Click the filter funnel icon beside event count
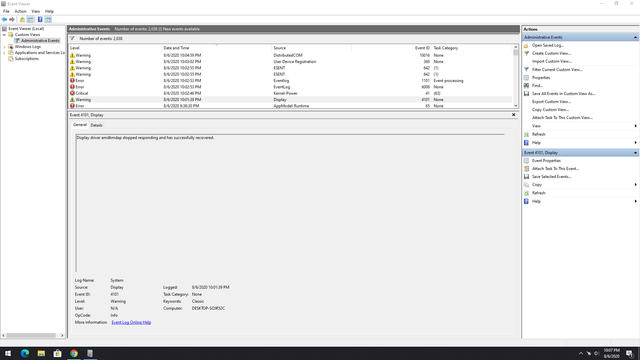The height and width of the screenshot is (360, 640). point(72,38)
